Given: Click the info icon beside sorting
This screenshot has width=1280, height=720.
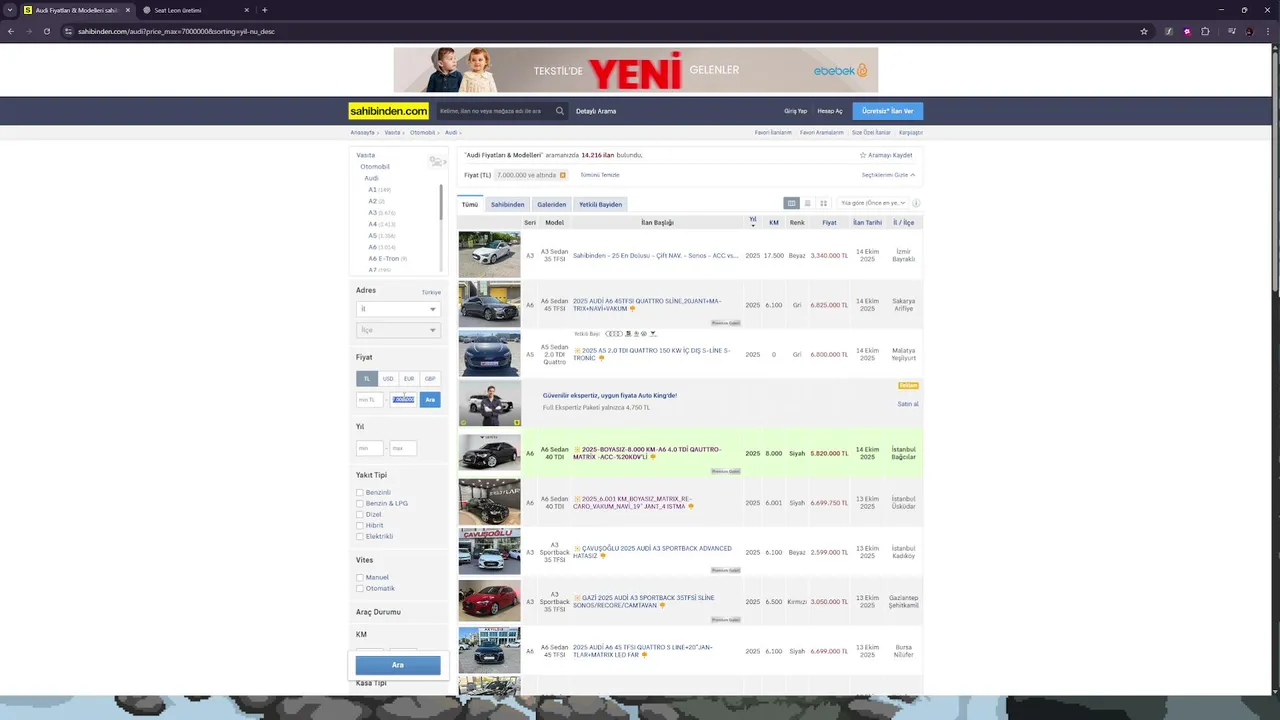Looking at the screenshot, I should click(x=916, y=203).
